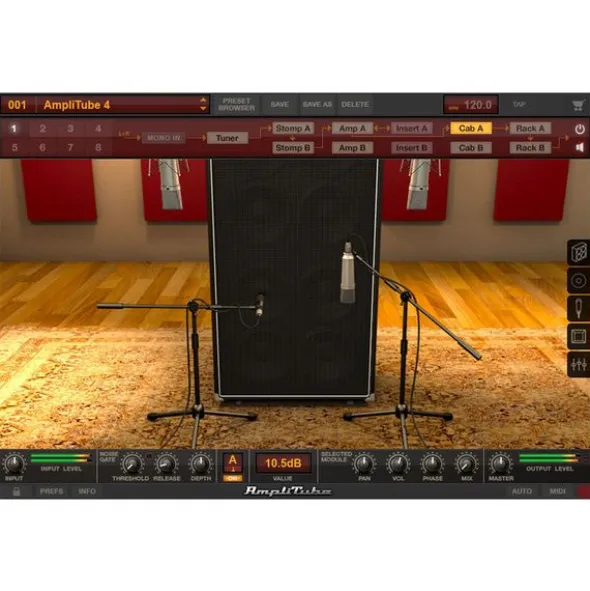Open the Amp B module
Image resolution: width=590 pixels, height=591 pixels.
click(352, 148)
